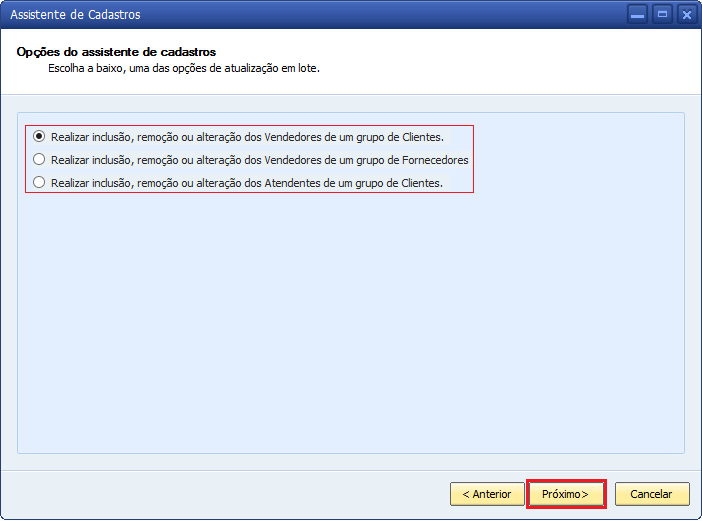The height and width of the screenshot is (521, 702).
Task: Cancel the Assistente de Cadastros wizard
Action: point(652,494)
